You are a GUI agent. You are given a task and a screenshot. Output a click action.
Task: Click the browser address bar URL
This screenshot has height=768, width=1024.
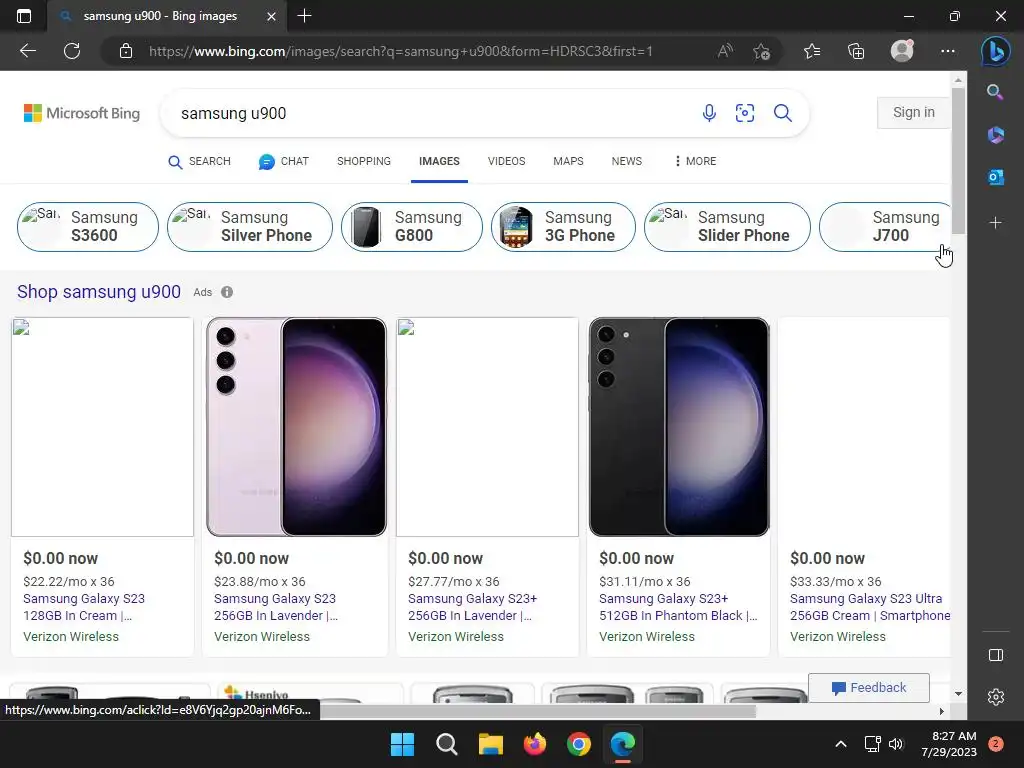tap(400, 51)
